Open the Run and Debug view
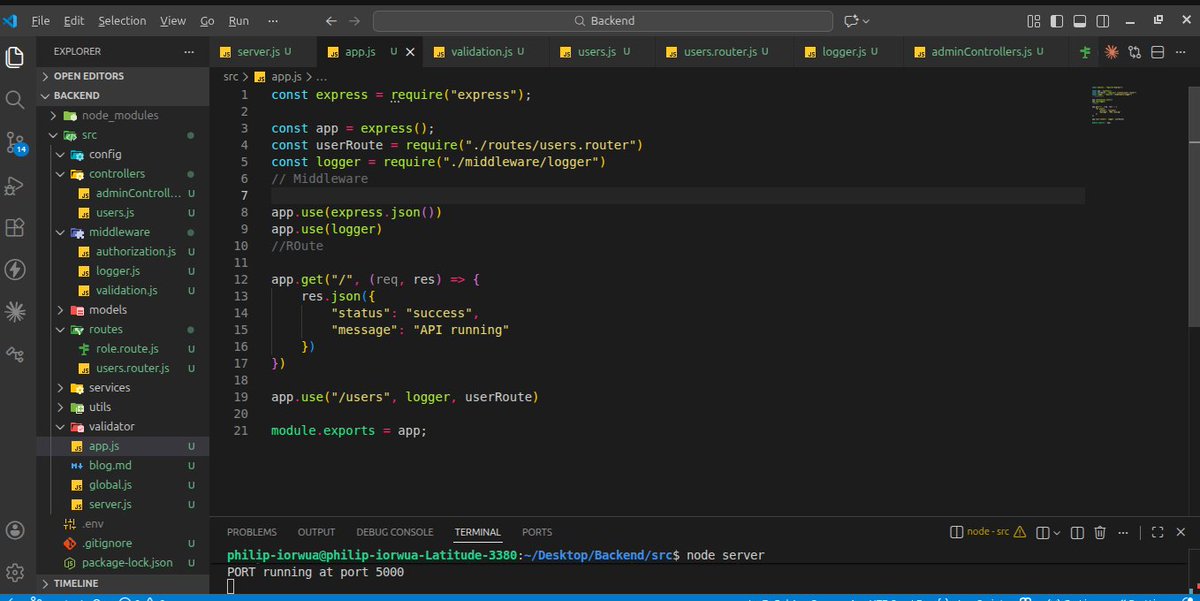The height and width of the screenshot is (601, 1200). click(15, 186)
